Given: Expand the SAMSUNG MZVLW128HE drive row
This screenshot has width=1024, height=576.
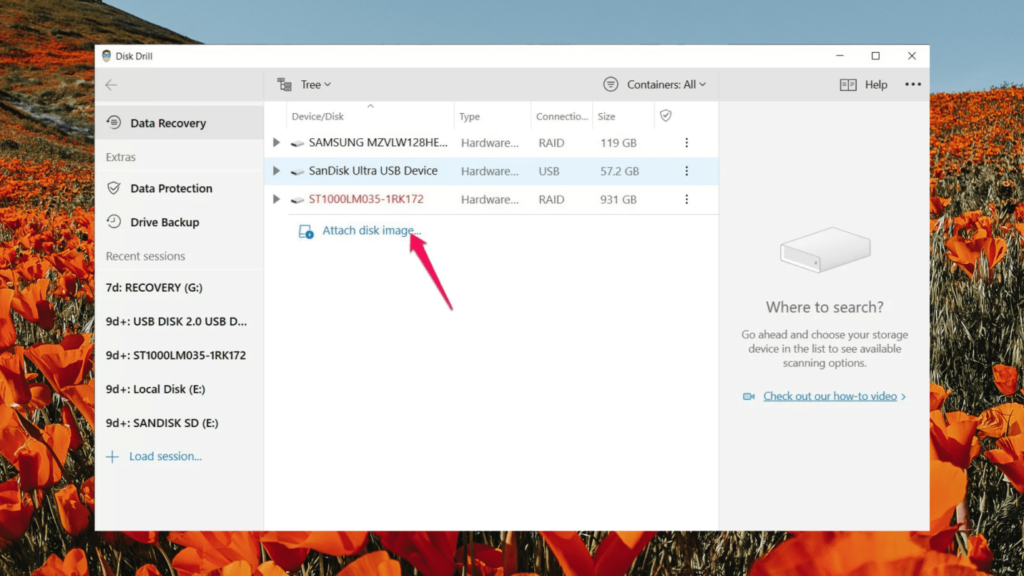Looking at the screenshot, I should click(276, 142).
